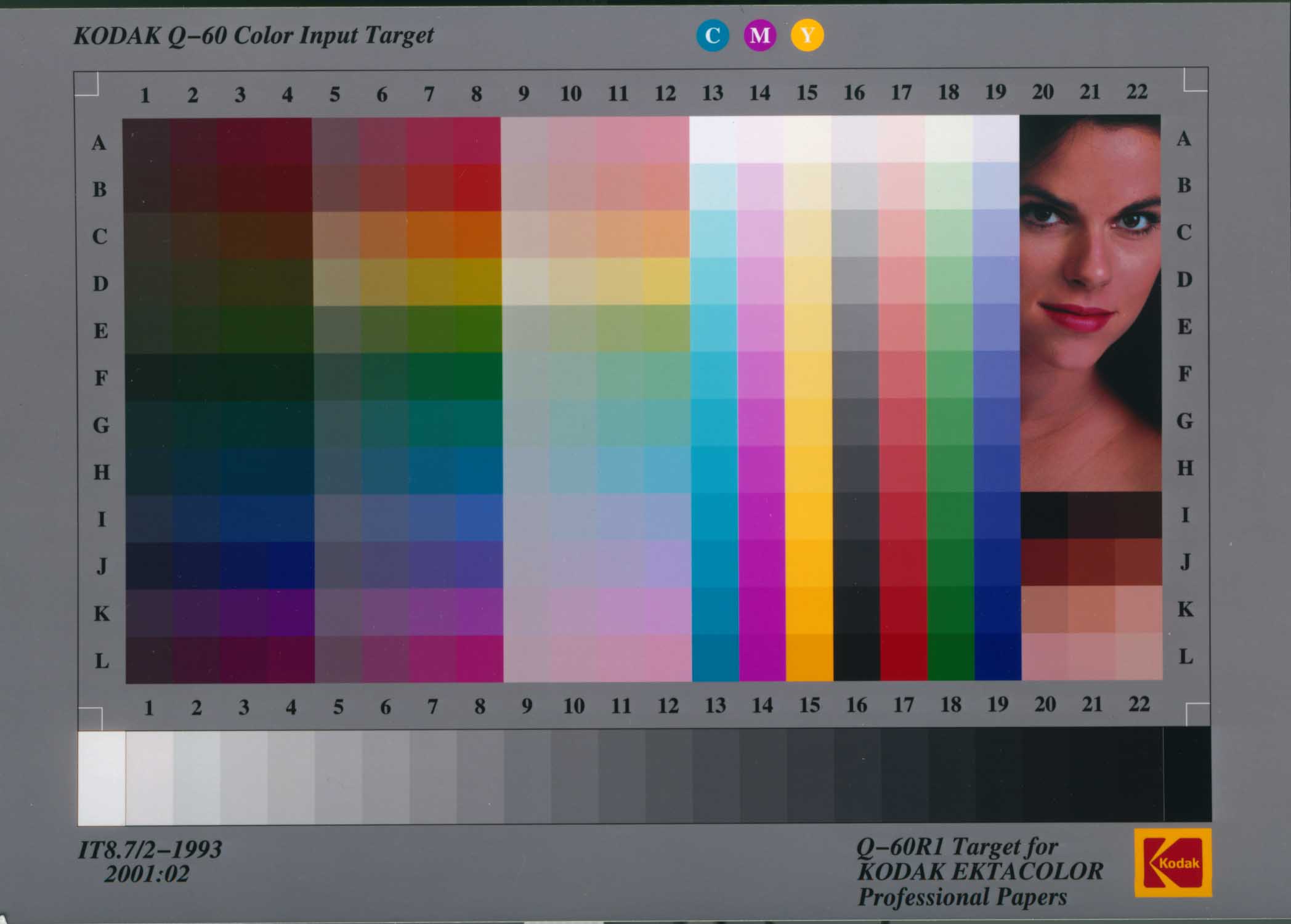This screenshot has width=1291, height=924.
Task: Pick the color patch at grid cell C8
Action: coord(478,235)
